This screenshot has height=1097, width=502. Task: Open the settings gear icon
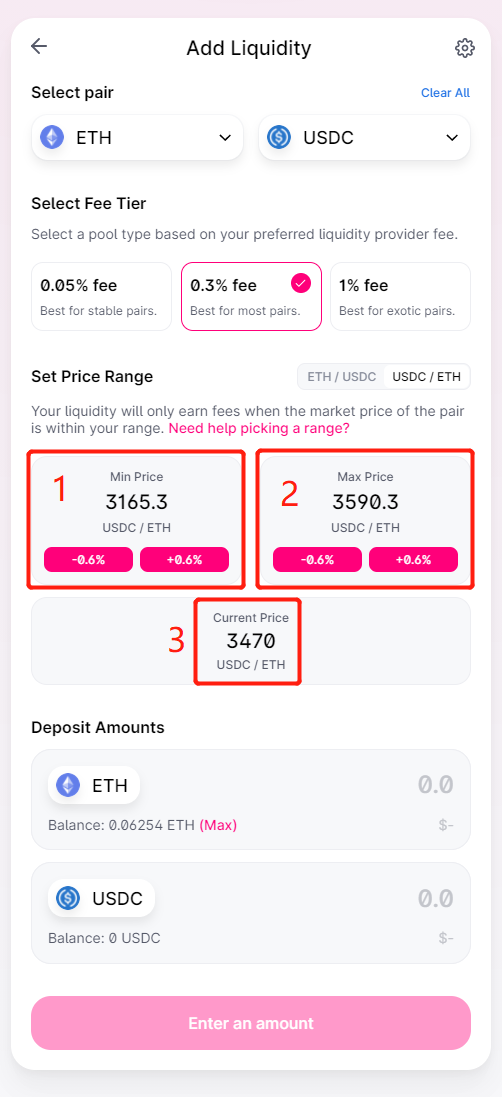pyautogui.click(x=464, y=48)
